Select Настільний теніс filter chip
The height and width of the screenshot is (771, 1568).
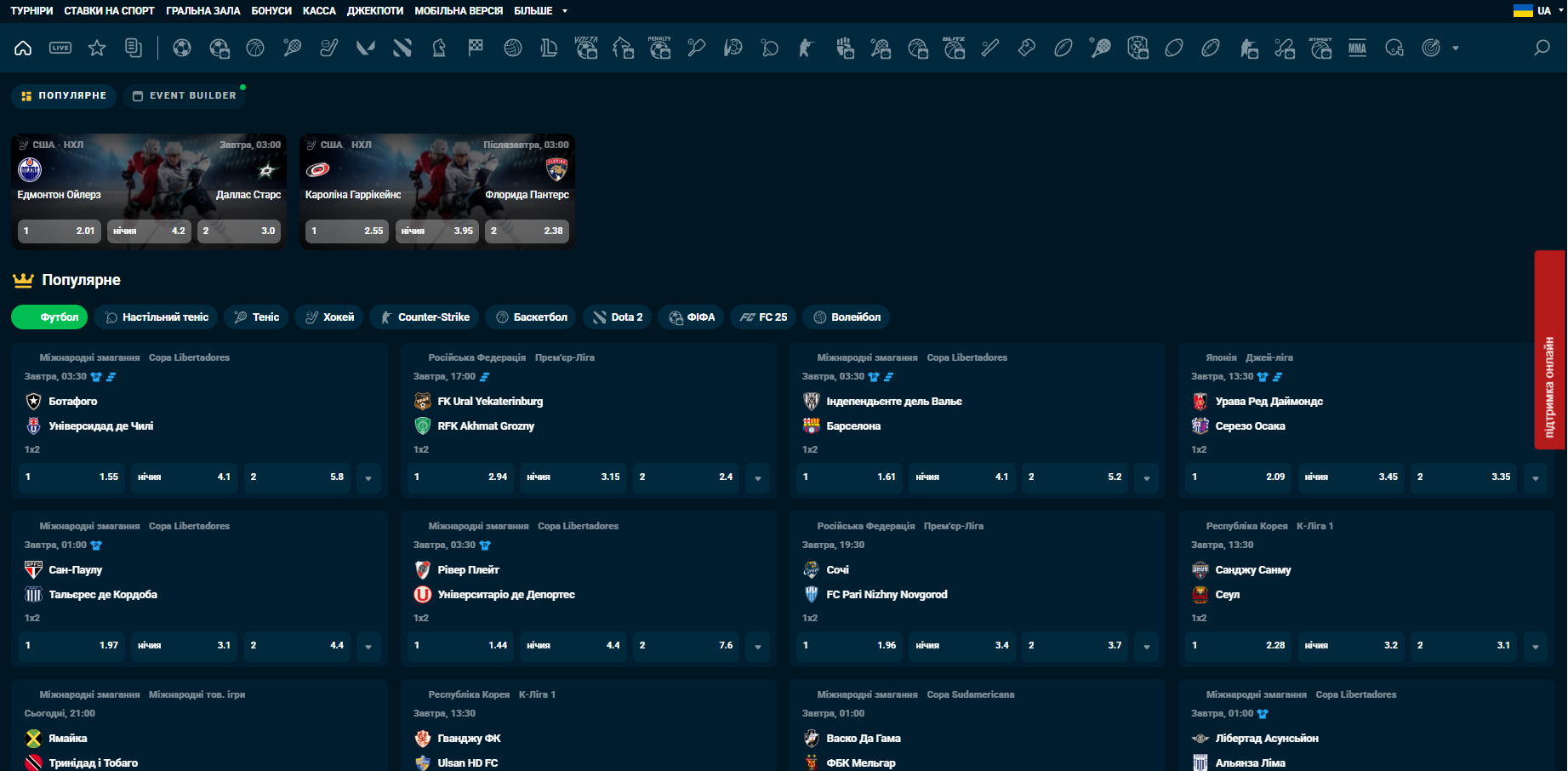[157, 317]
